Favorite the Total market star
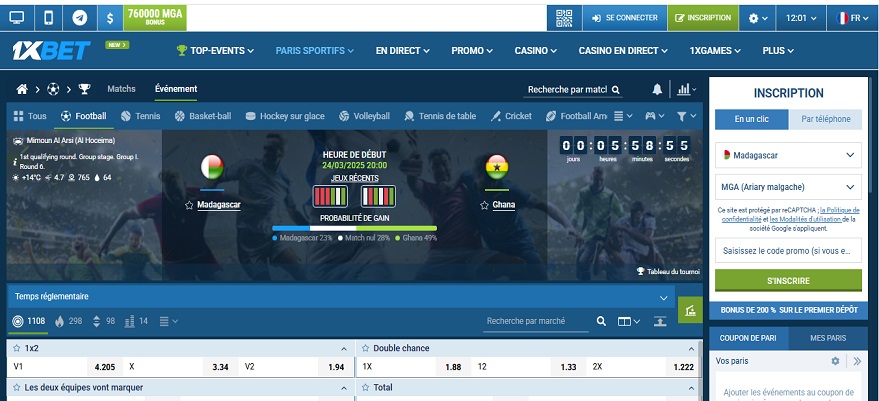879x401 pixels. tap(366, 388)
